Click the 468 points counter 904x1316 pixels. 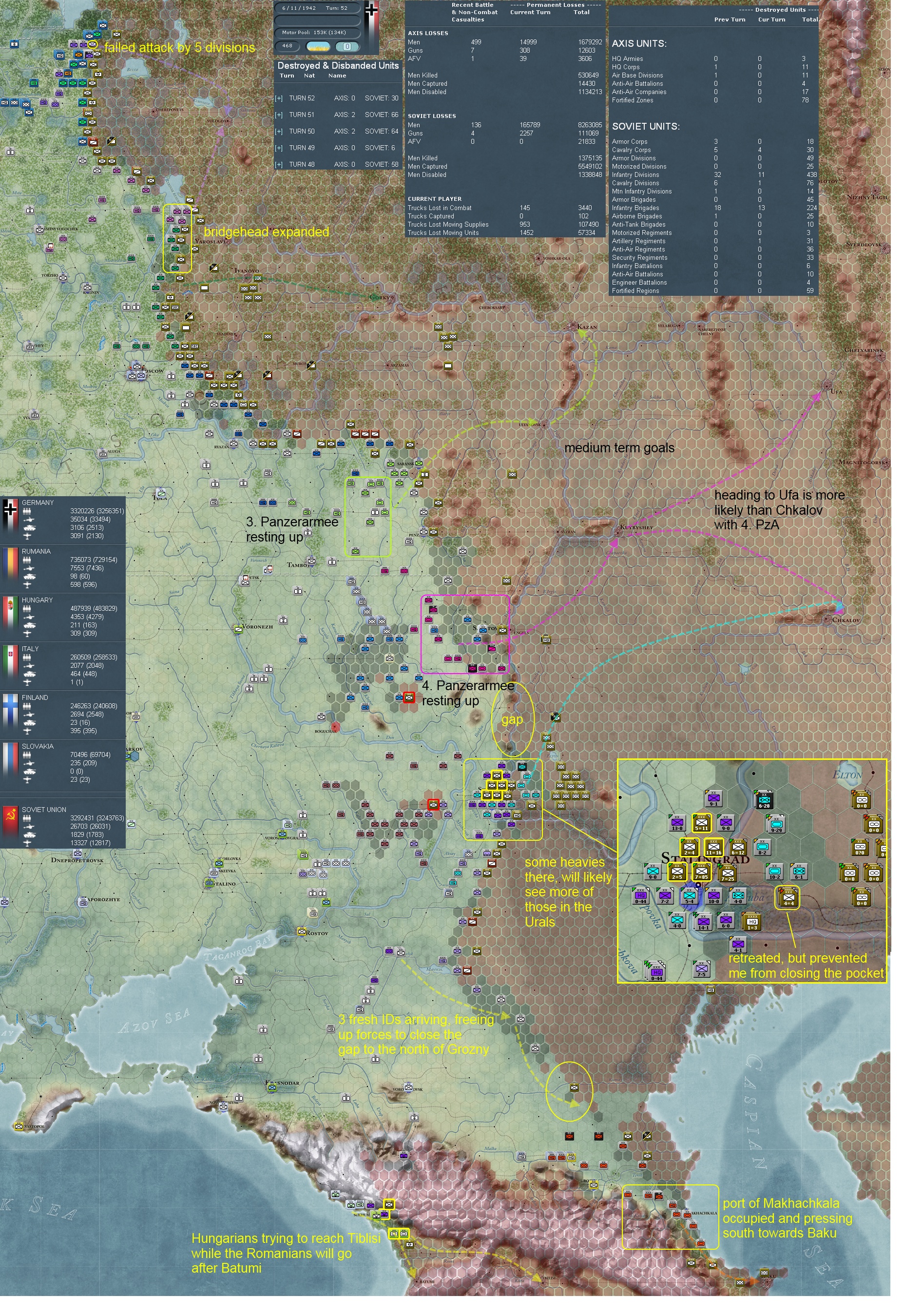[x=288, y=46]
